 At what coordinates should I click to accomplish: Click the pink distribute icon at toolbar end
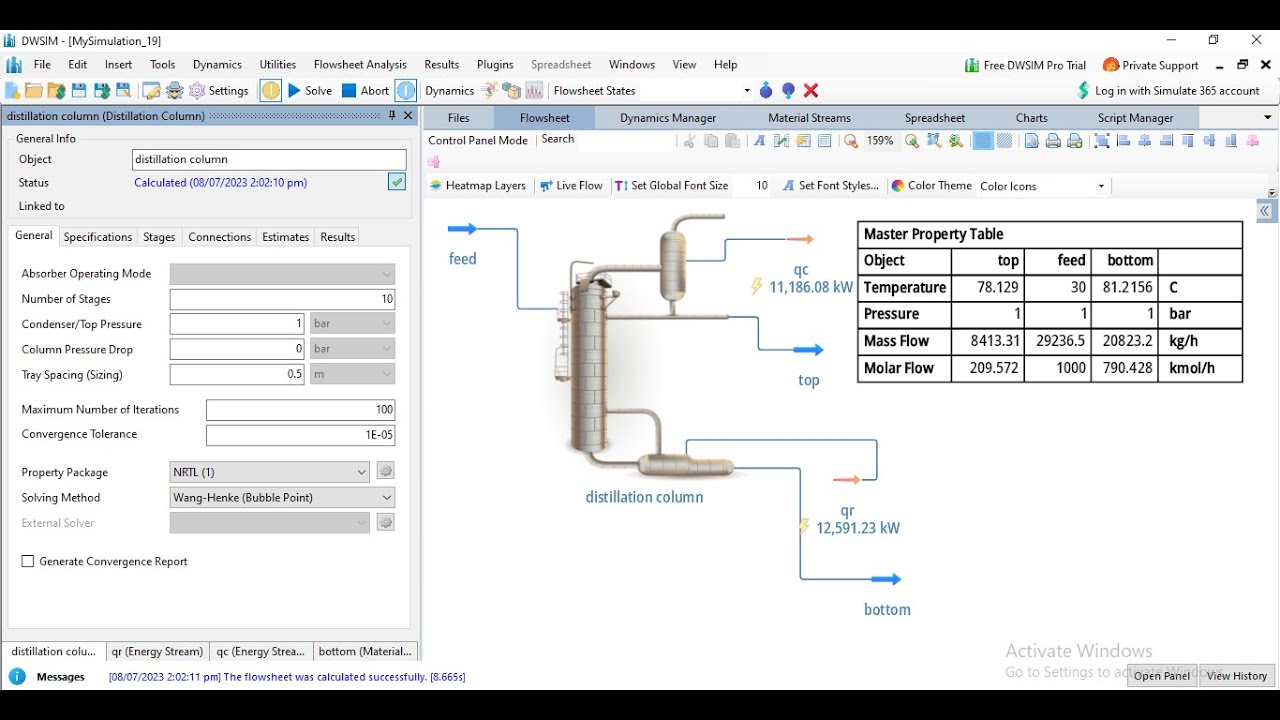[x=1254, y=141]
